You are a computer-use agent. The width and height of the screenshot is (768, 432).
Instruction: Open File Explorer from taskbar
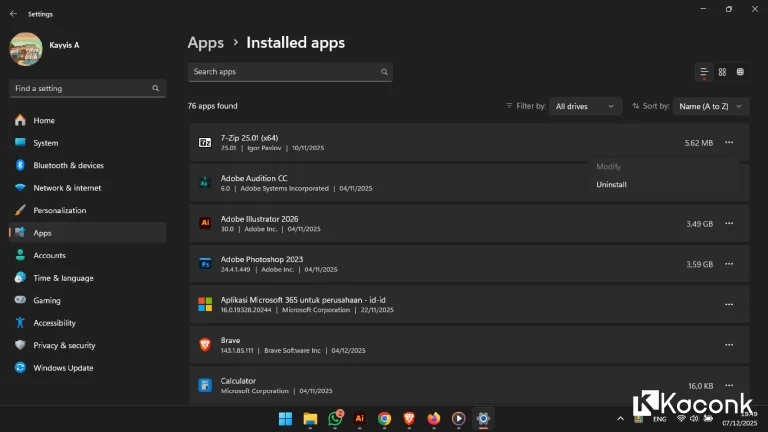coord(310,419)
